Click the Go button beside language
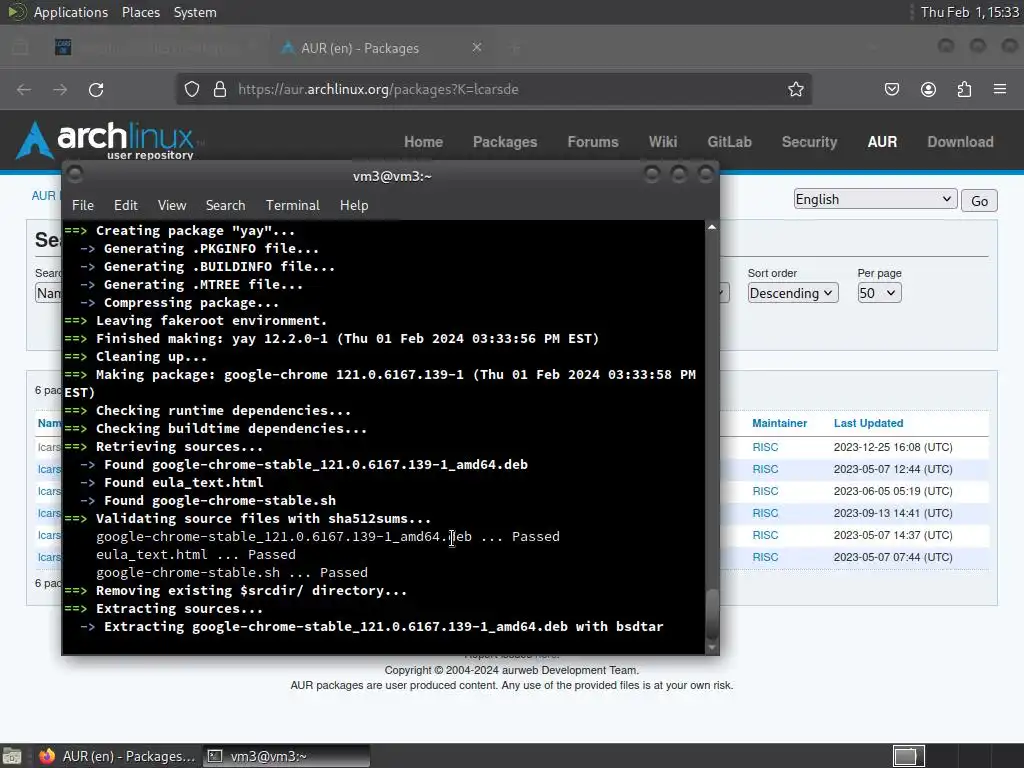The height and width of the screenshot is (768, 1024). pos(979,200)
